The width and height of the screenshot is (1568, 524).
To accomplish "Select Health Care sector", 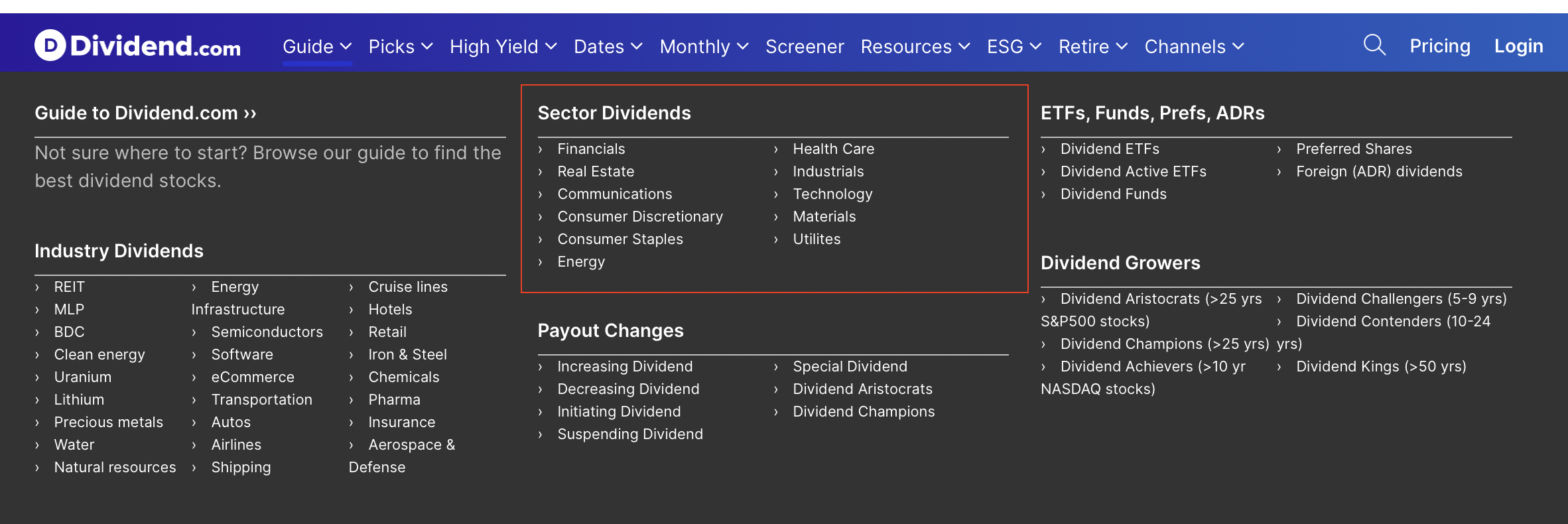I will pyautogui.click(x=834, y=149).
